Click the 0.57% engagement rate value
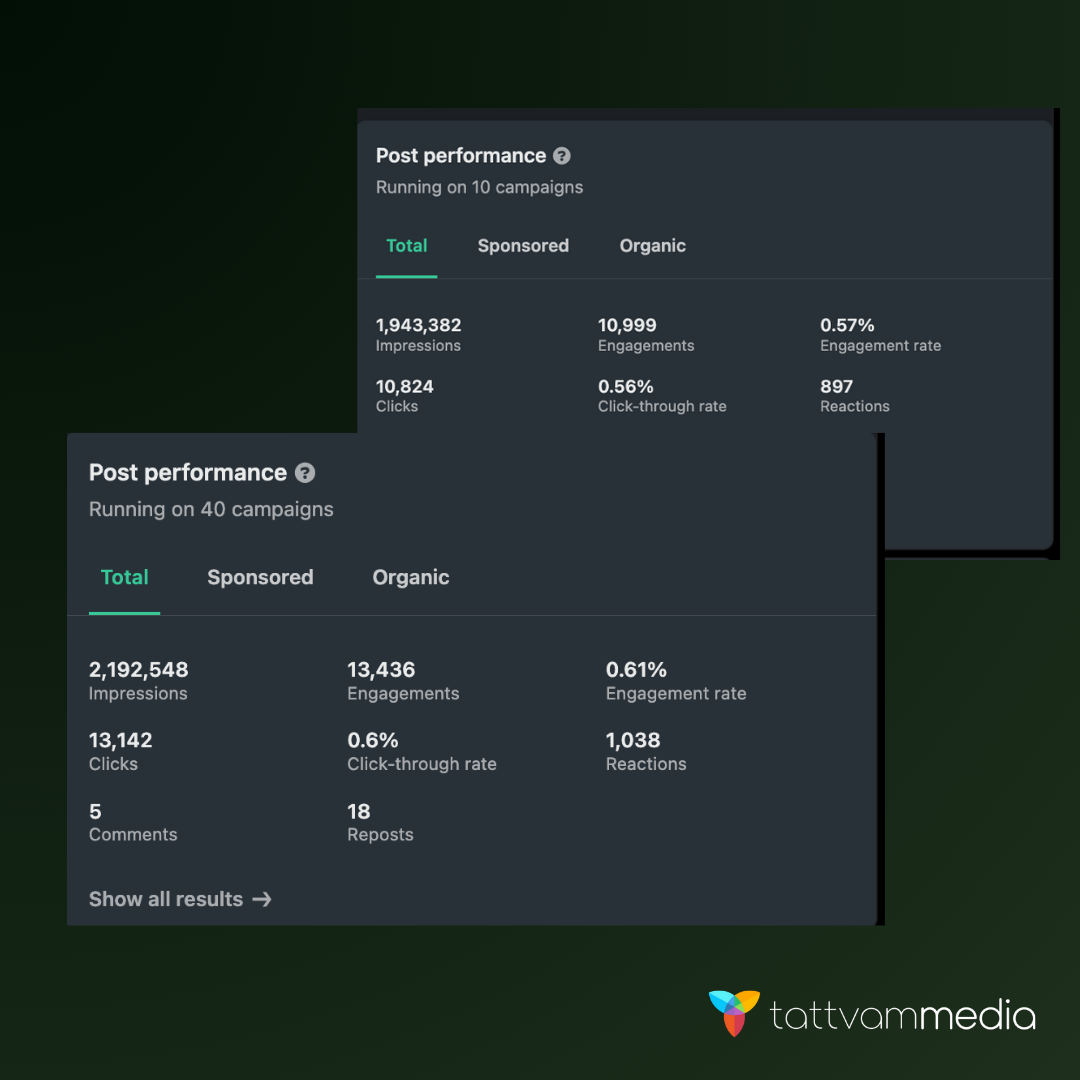 pyautogui.click(x=847, y=325)
